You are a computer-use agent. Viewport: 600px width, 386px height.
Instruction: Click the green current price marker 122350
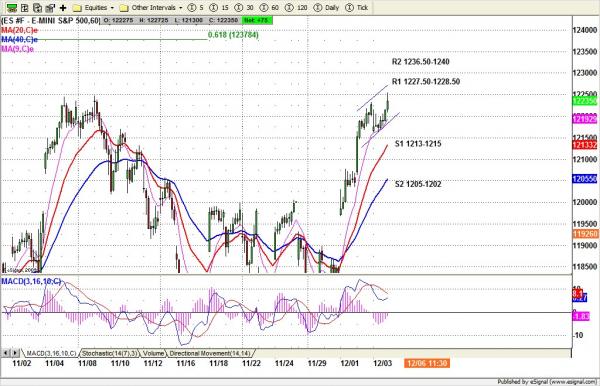click(585, 101)
